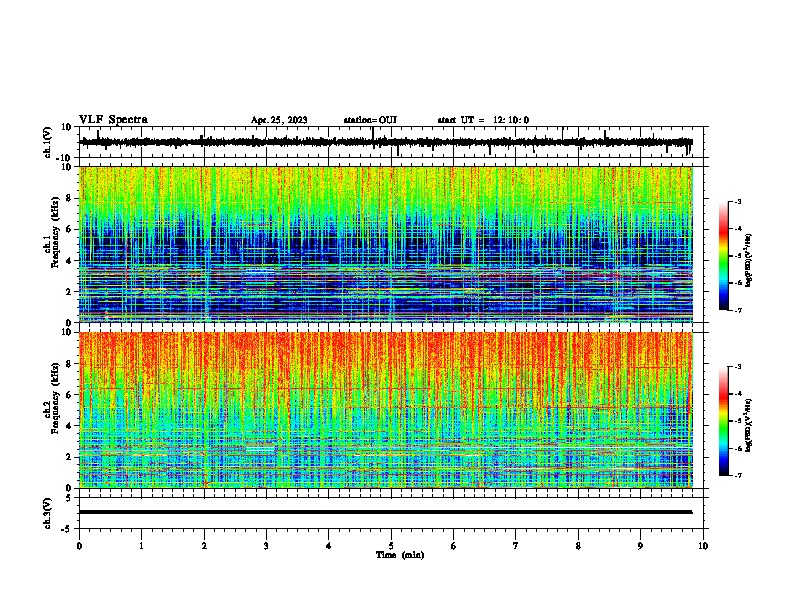Click time axis tick label "1"
The height and width of the screenshot is (612, 792).
(x=141, y=546)
